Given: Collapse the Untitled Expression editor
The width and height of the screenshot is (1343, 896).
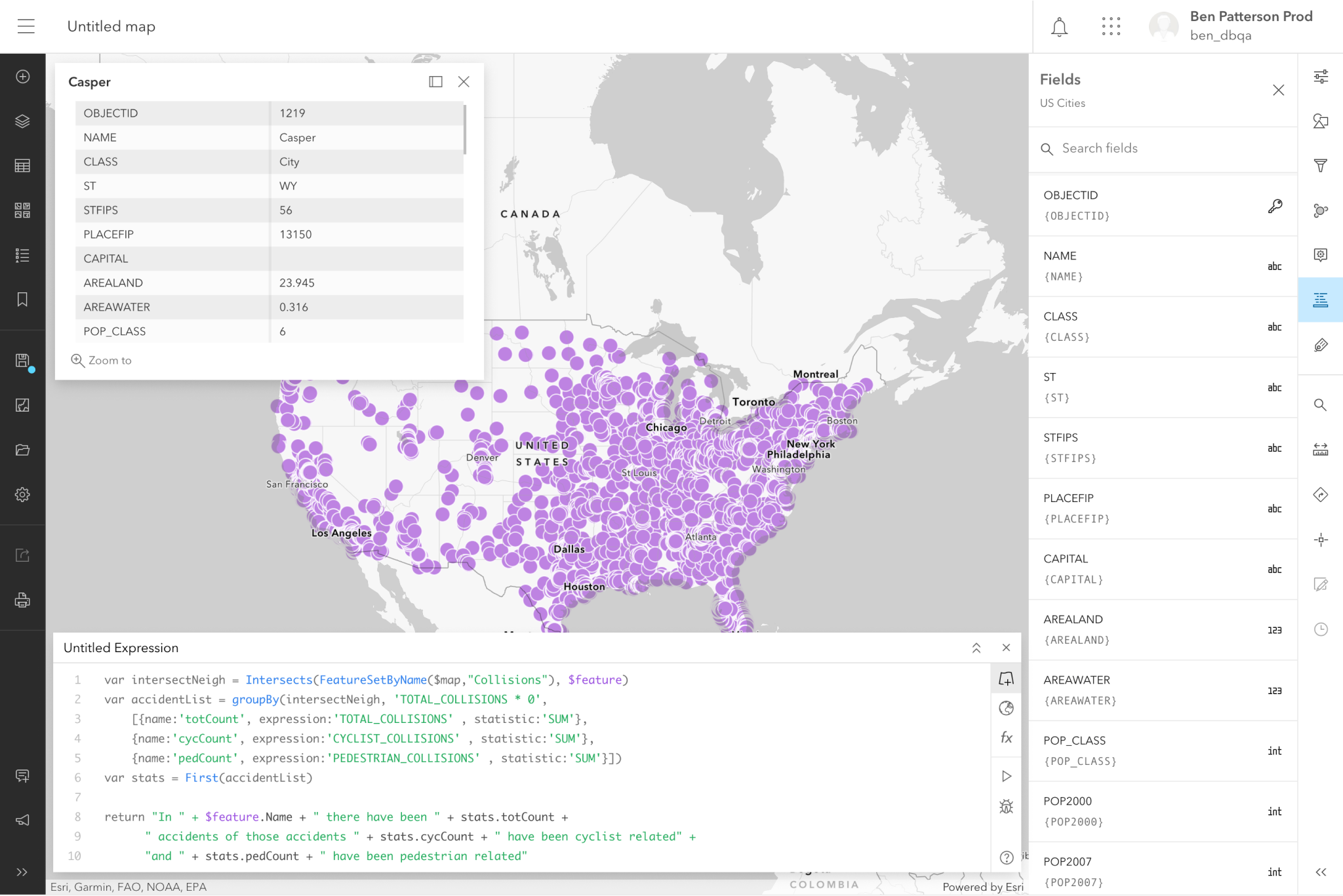Looking at the screenshot, I should pyautogui.click(x=976, y=648).
